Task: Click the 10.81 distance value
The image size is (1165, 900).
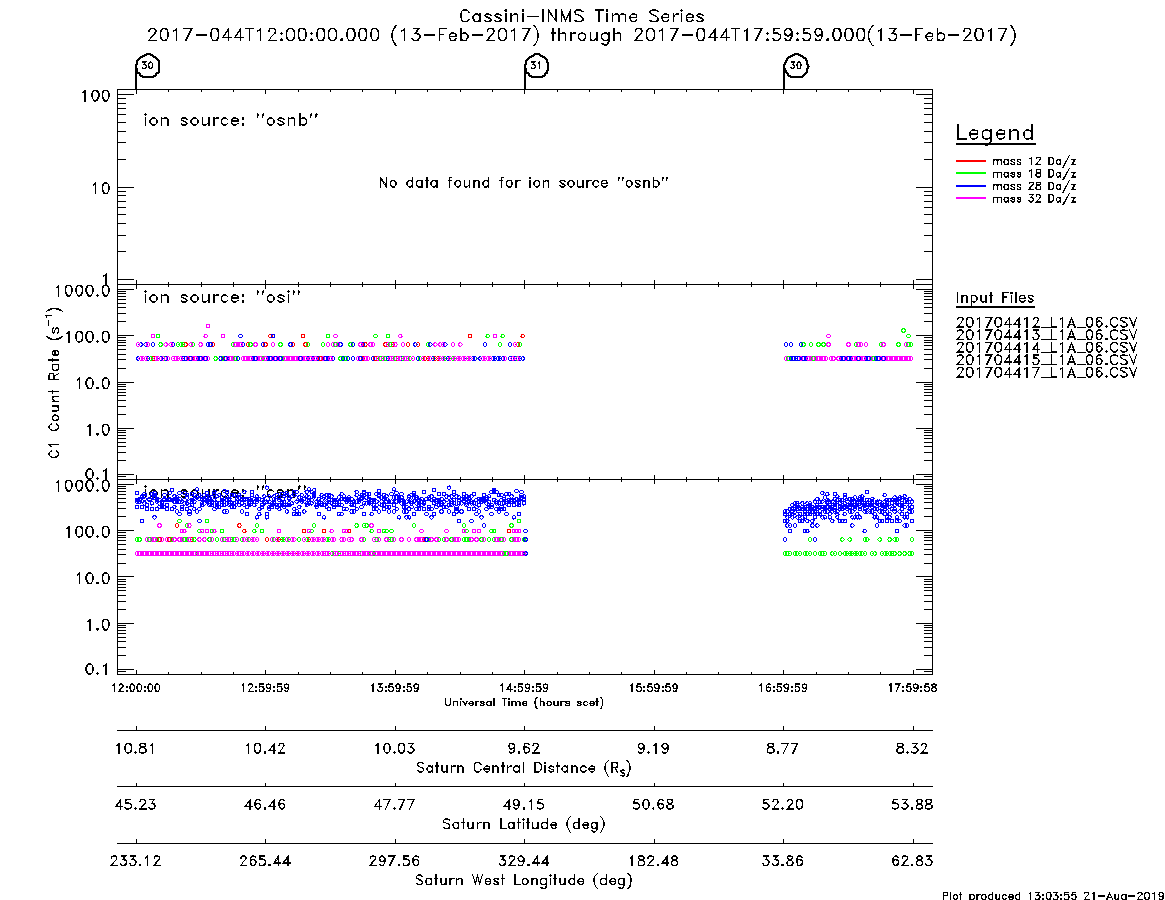Action: point(135,748)
